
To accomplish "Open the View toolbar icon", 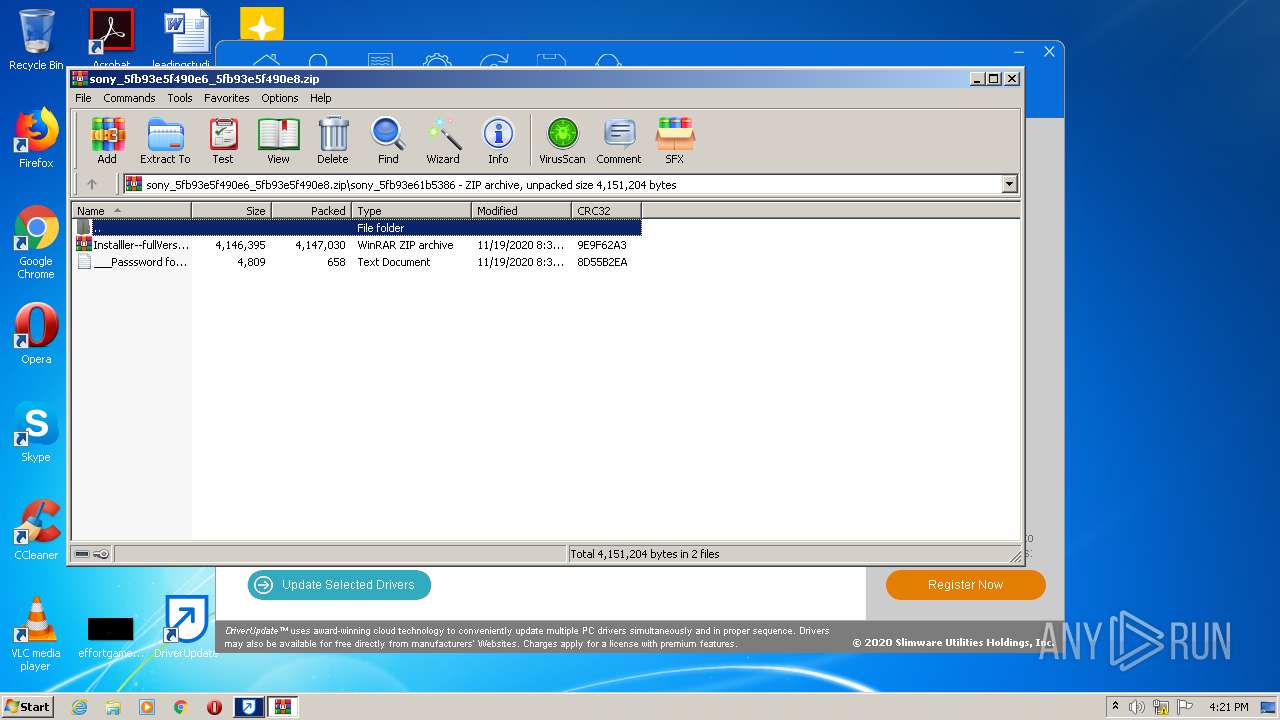I will (x=278, y=140).
